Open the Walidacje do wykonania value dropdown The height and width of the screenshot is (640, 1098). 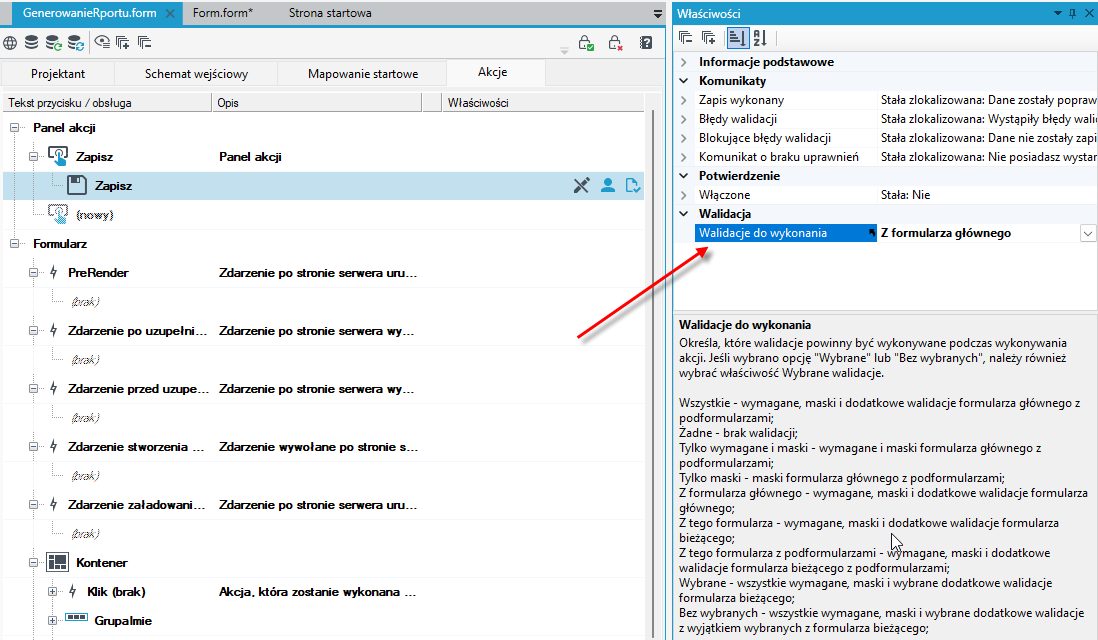click(1087, 233)
